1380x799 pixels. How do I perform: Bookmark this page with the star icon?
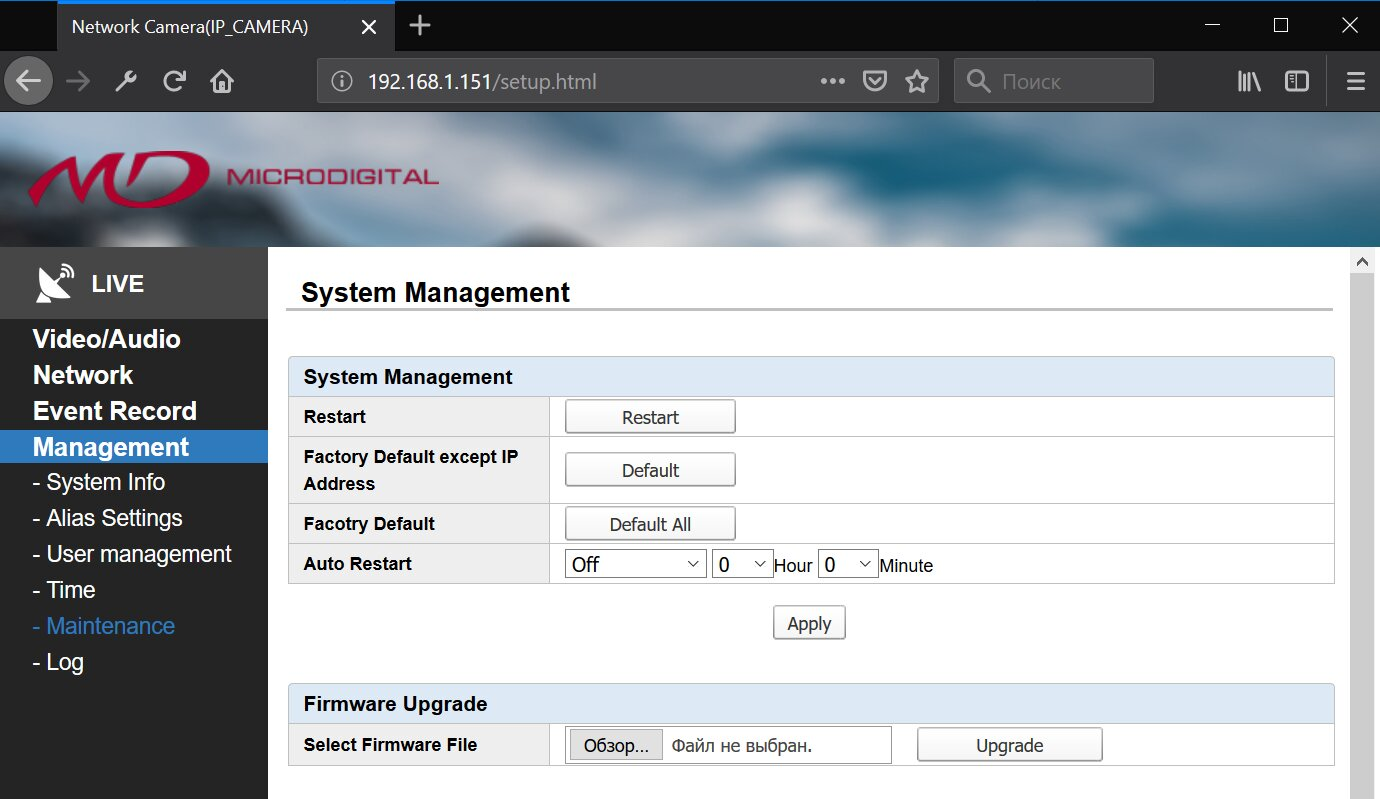tap(917, 81)
